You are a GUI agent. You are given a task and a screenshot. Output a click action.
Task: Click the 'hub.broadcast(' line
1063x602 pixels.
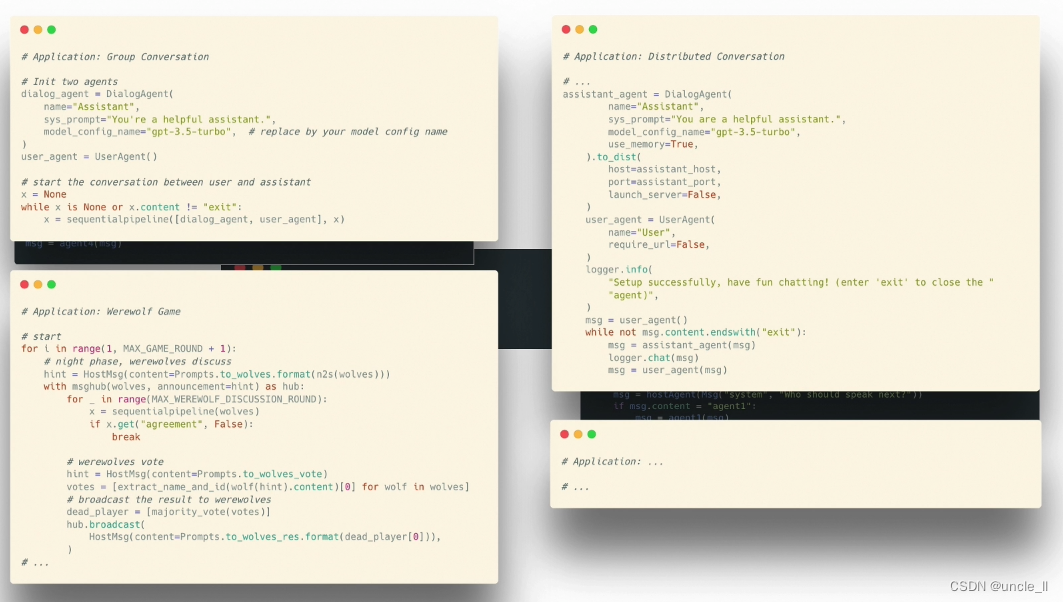pyautogui.click(x=106, y=525)
